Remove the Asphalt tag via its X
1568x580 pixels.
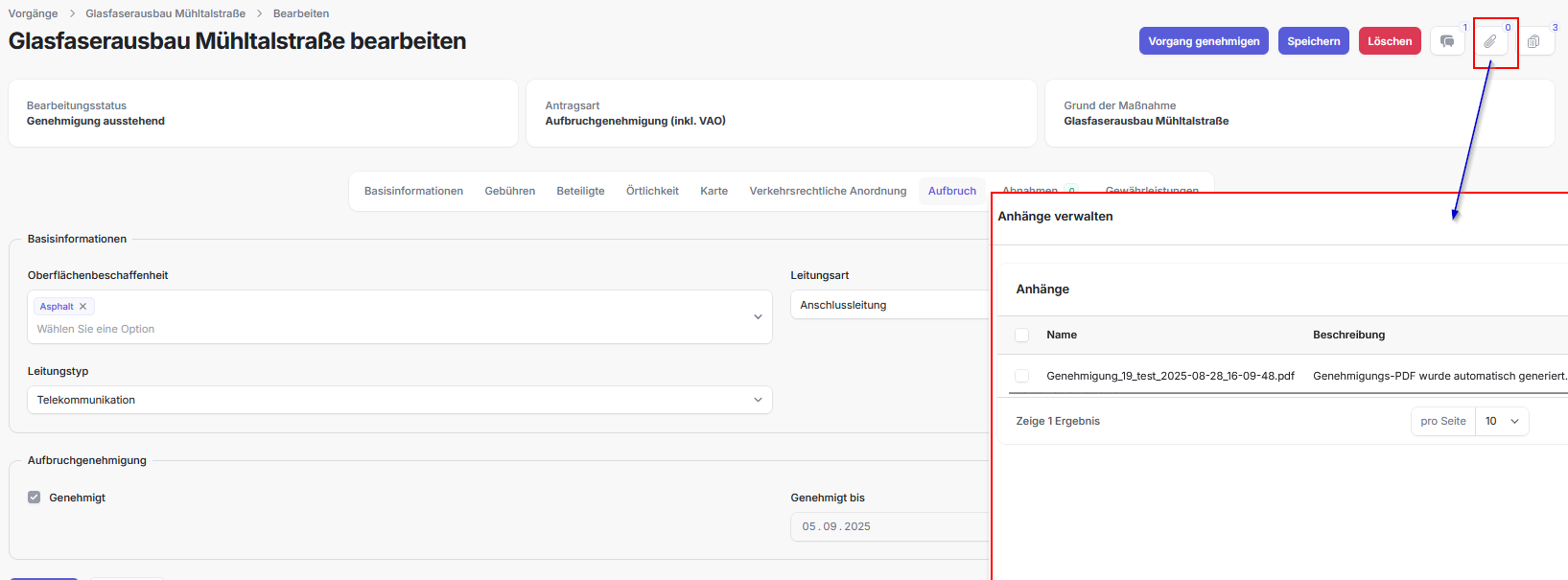83,307
